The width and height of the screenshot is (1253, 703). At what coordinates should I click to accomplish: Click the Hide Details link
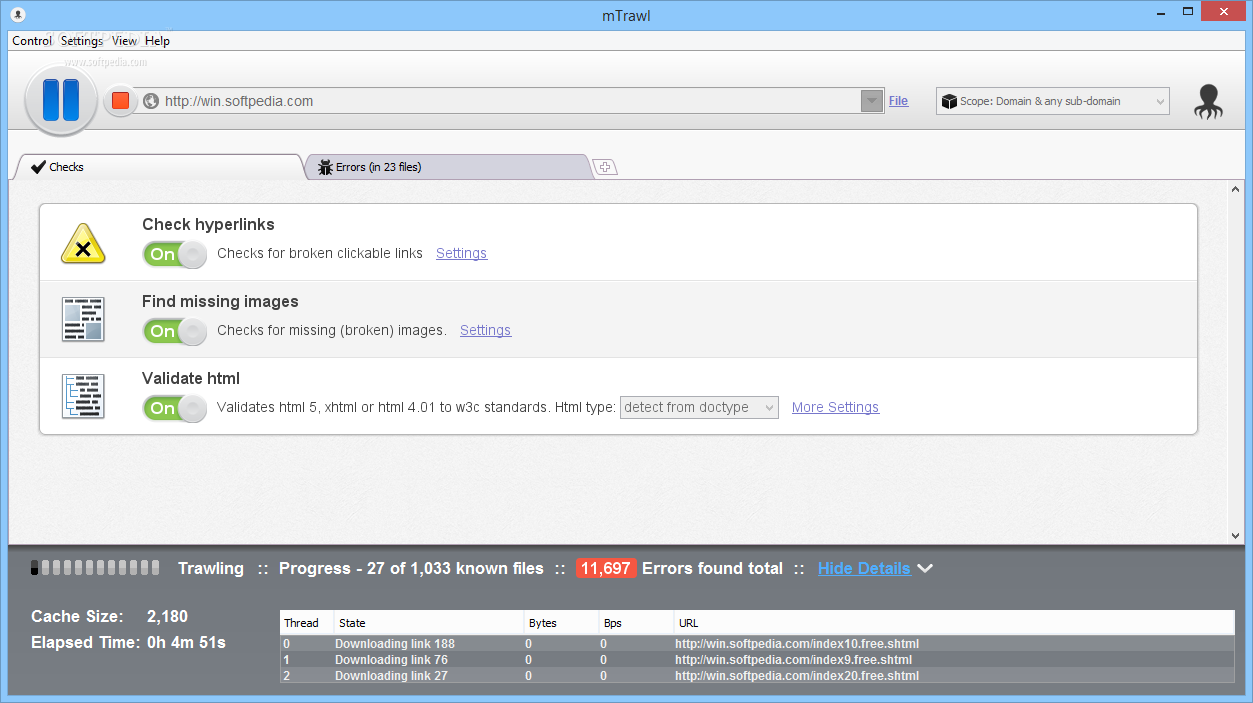[x=864, y=568]
